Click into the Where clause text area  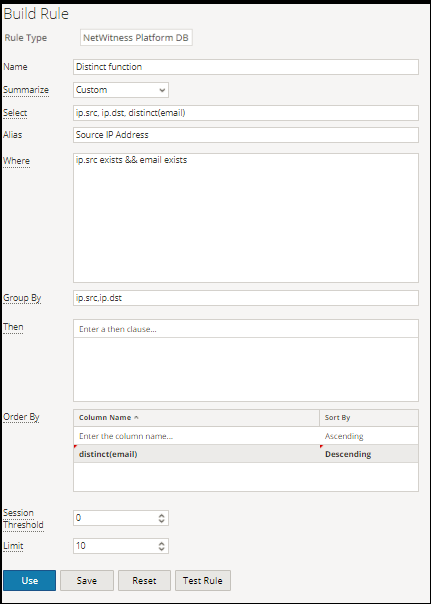[246, 218]
